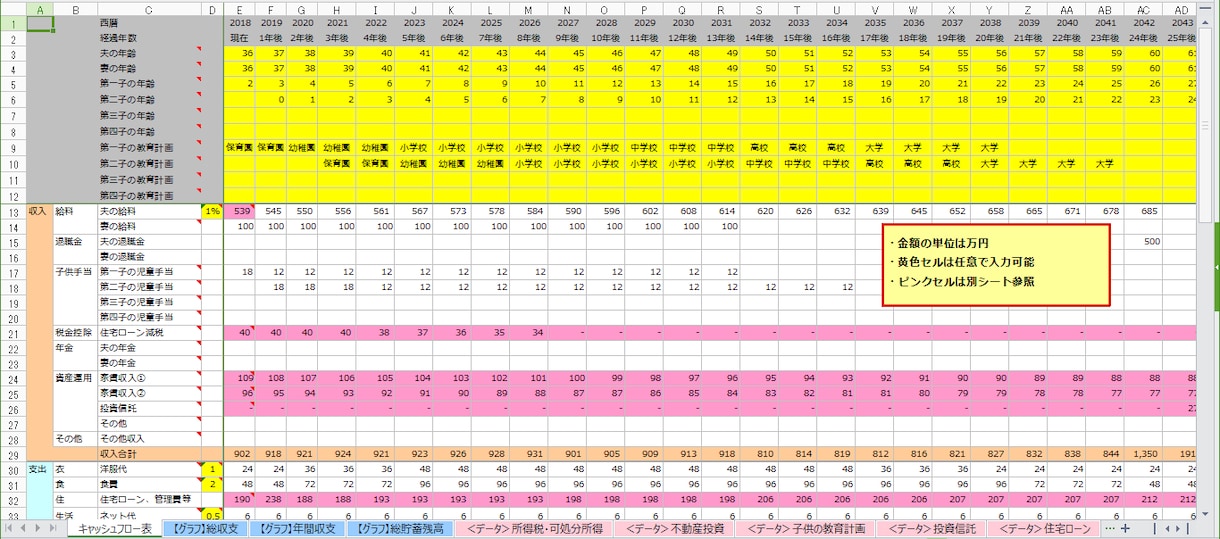Click the 子供手当 category label
The width and height of the screenshot is (1220, 539).
pyautogui.click(x=74, y=272)
